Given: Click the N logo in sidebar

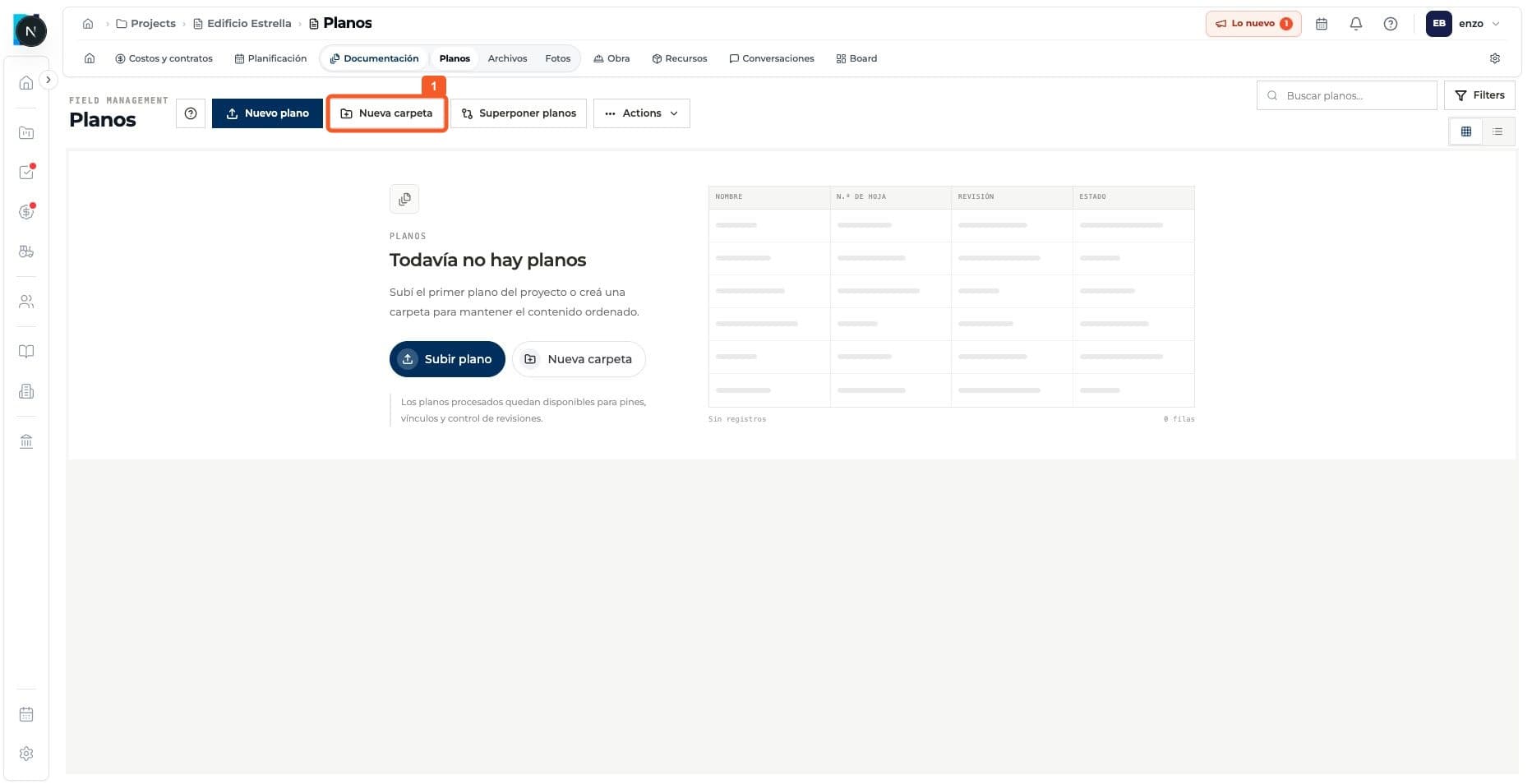Looking at the screenshot, I should (x=30, y=31).
